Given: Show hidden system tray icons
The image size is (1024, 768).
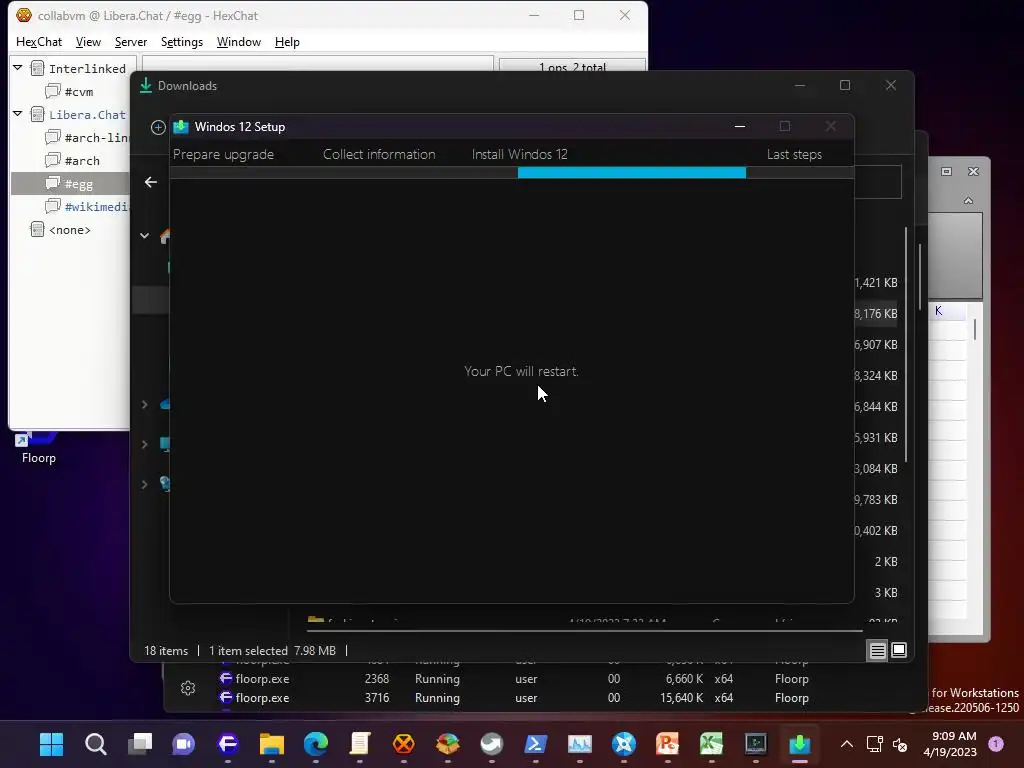Looking at the screenshot, I should pyautogui.click(x=846, y=744).
